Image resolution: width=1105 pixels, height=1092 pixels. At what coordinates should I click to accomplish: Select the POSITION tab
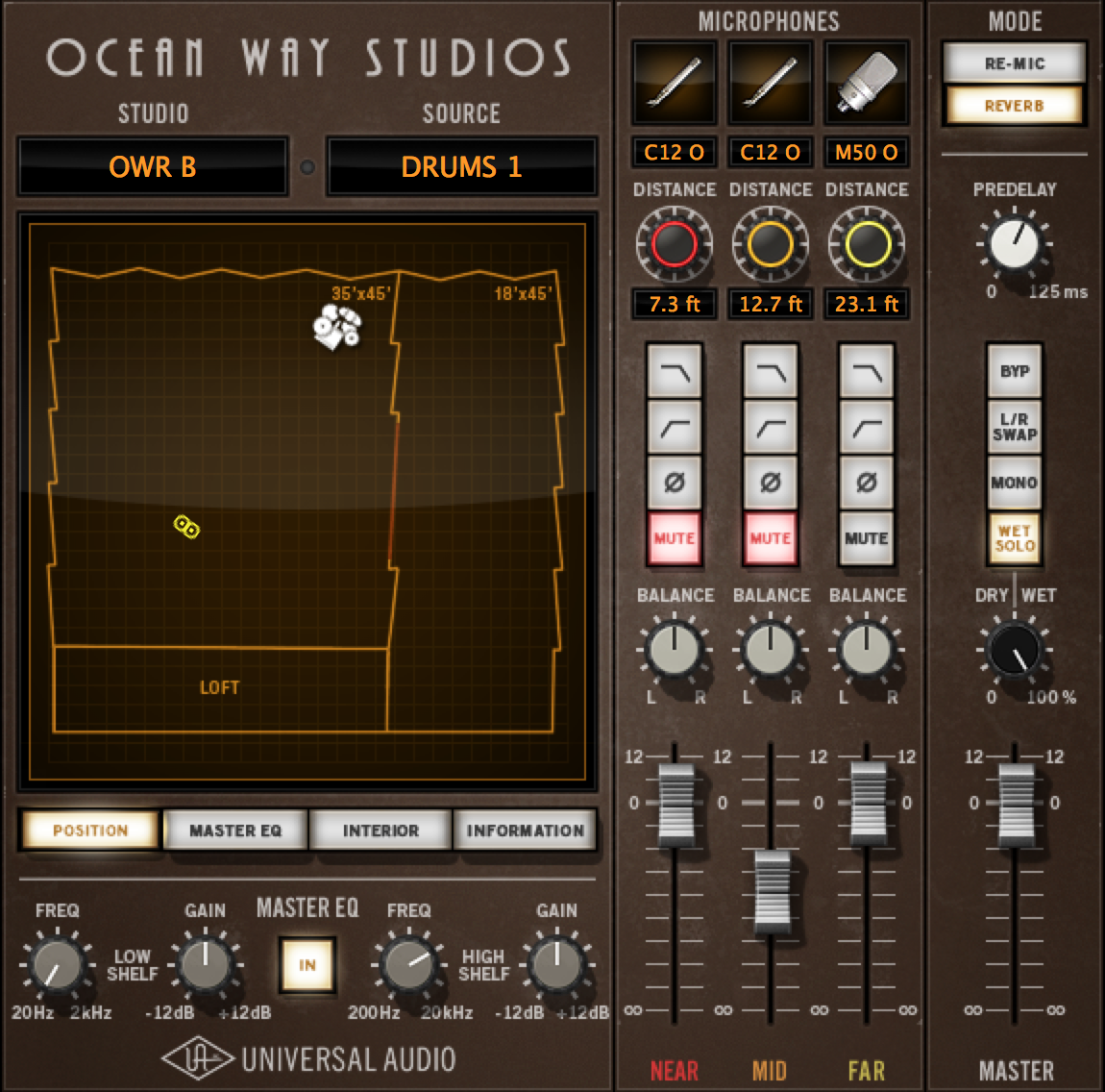(x=91, y=830)
